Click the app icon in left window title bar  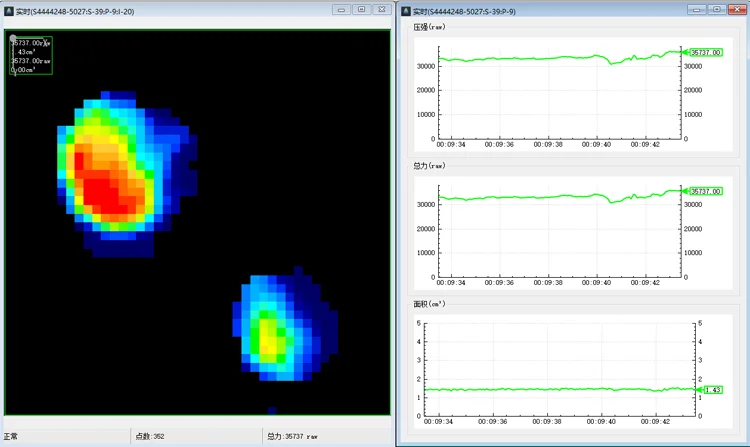click(x=9, y=11)
